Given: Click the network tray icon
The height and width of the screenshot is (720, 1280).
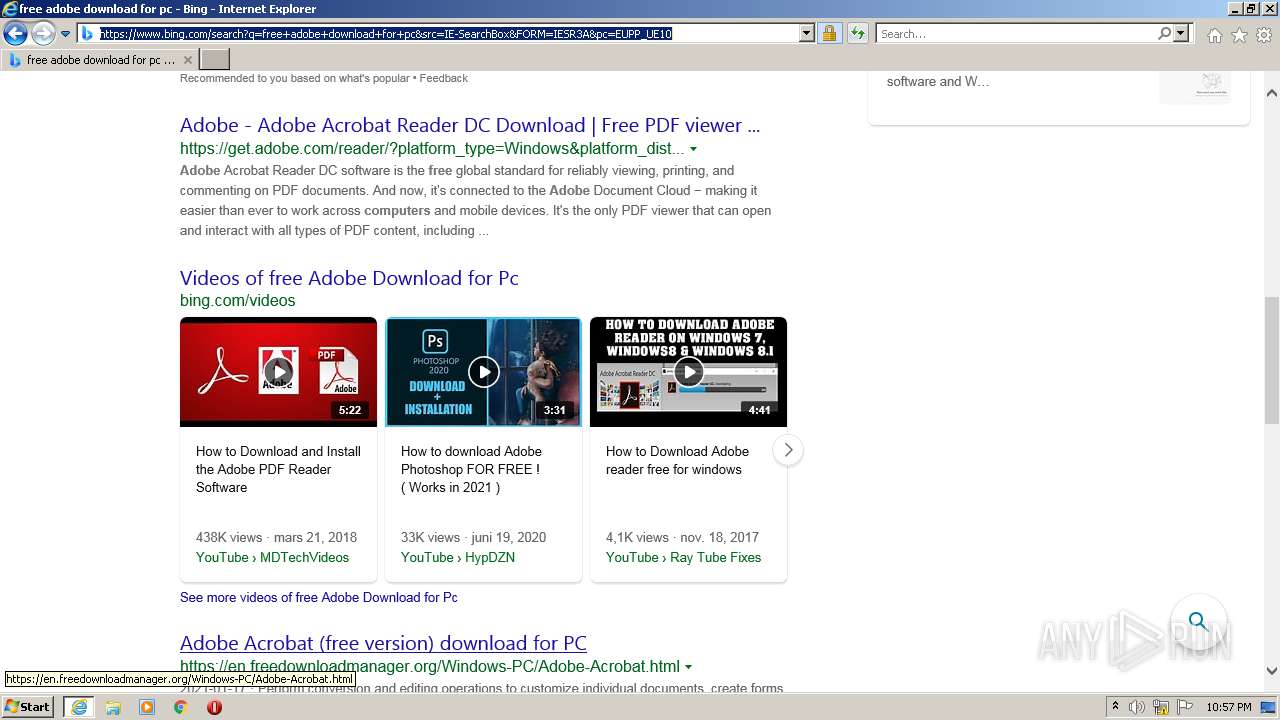Looking at the screenshot, I should click(x=1161, y=707).
